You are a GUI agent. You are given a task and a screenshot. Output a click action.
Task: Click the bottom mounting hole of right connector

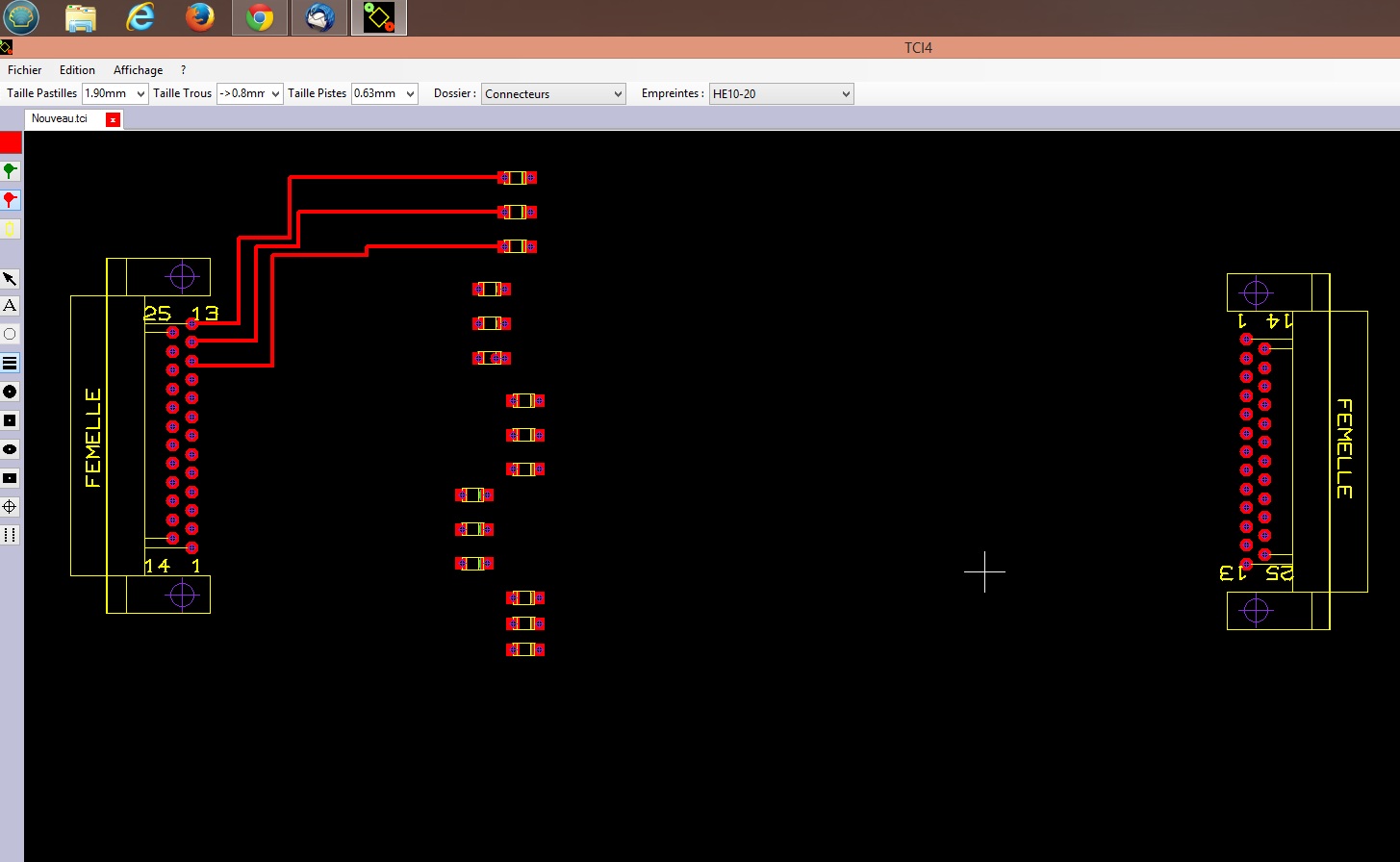click(1257, 610)
